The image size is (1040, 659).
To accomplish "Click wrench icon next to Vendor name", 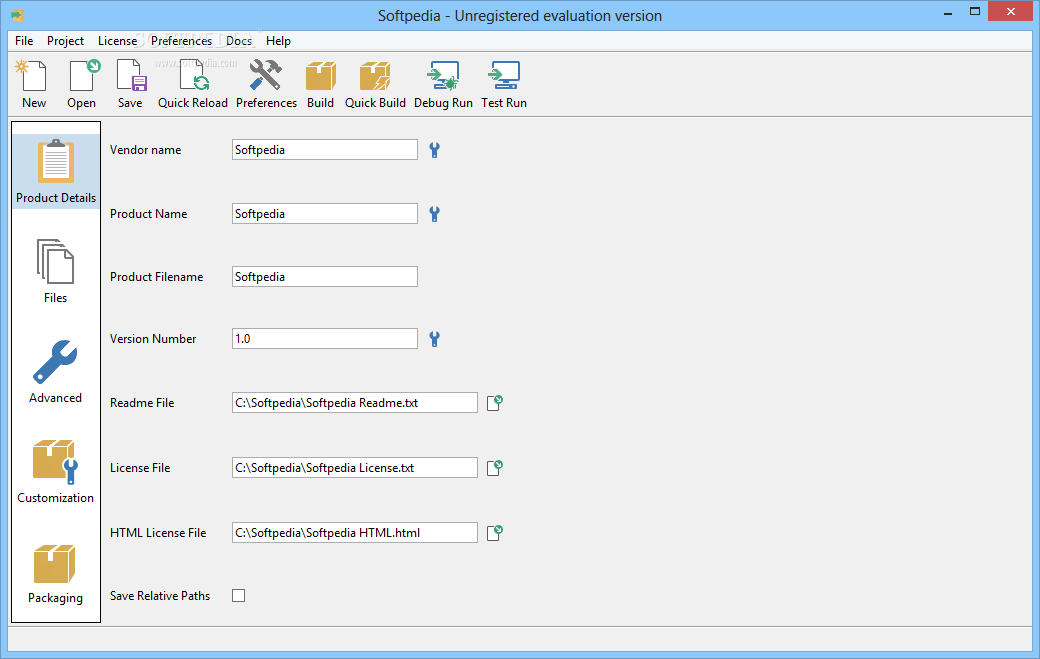I will point(434,150).
